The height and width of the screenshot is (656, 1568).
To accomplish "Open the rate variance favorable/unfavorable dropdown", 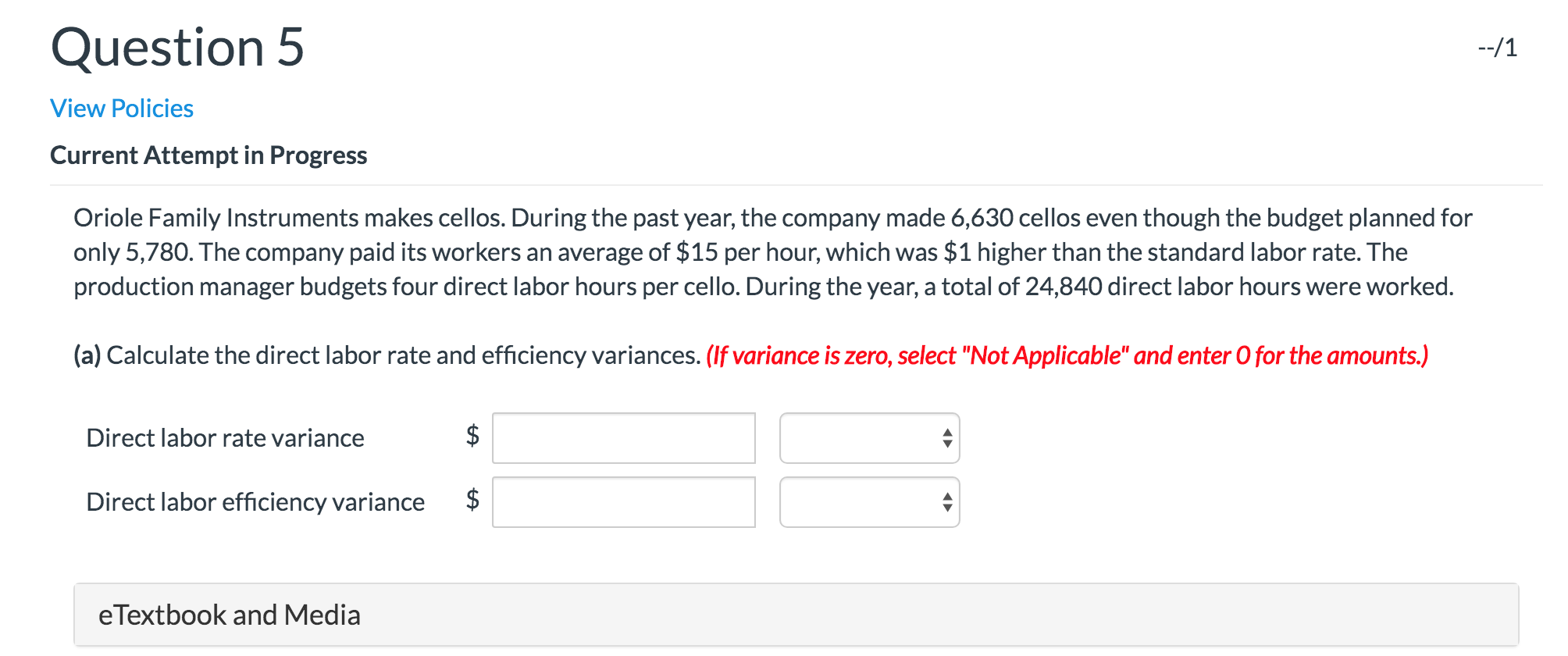I will click(x=869, y=438).
